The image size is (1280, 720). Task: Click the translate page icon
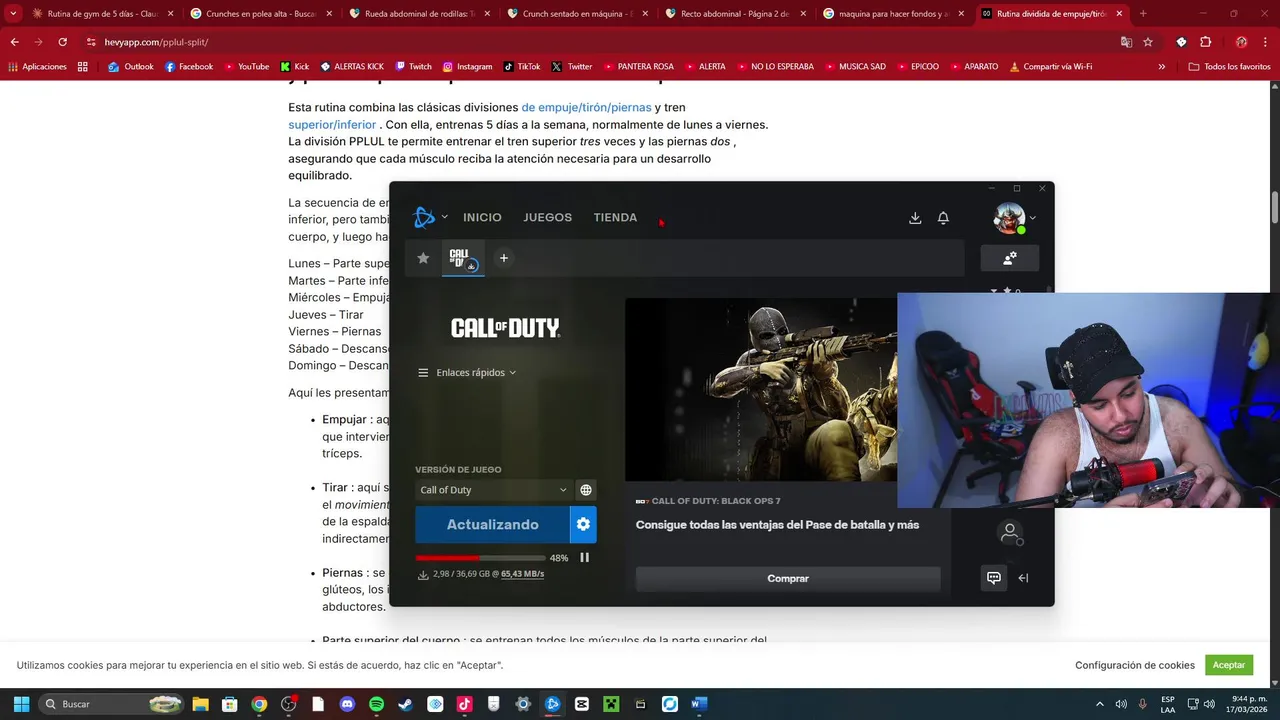point(1126,42)
